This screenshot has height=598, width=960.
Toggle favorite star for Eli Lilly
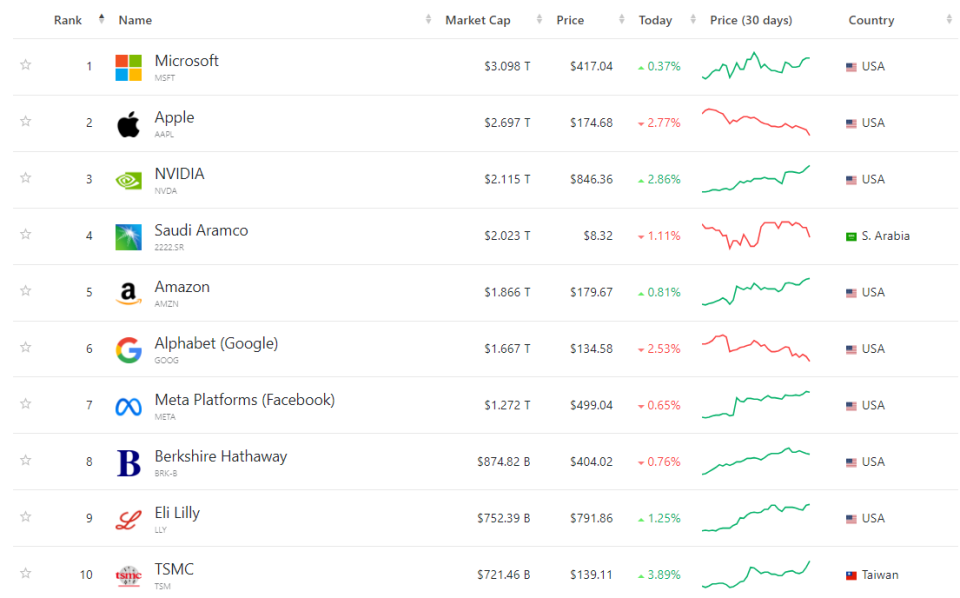coord(26,517)
